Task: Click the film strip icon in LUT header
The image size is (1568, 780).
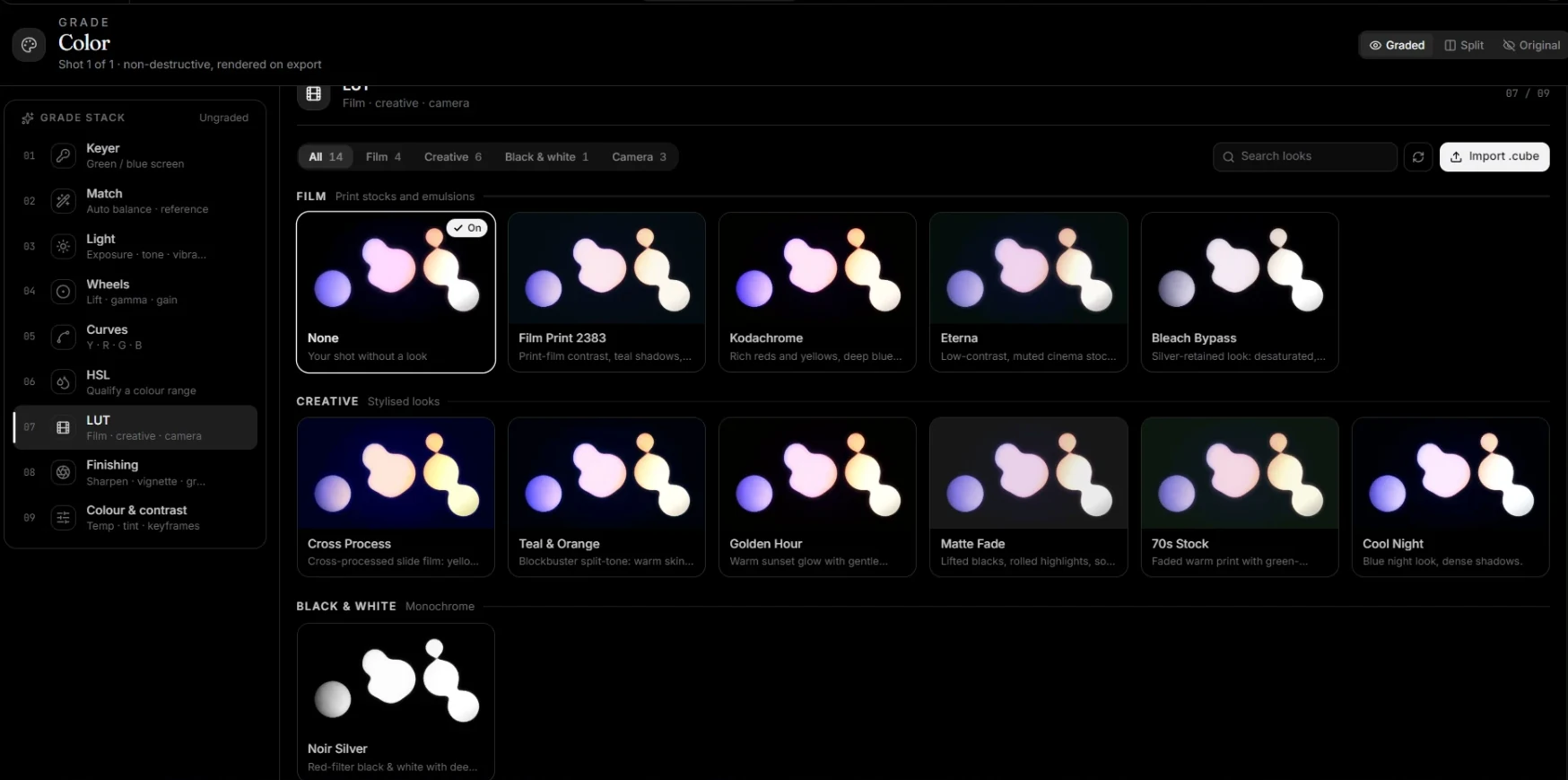Action: click(313, 93)
